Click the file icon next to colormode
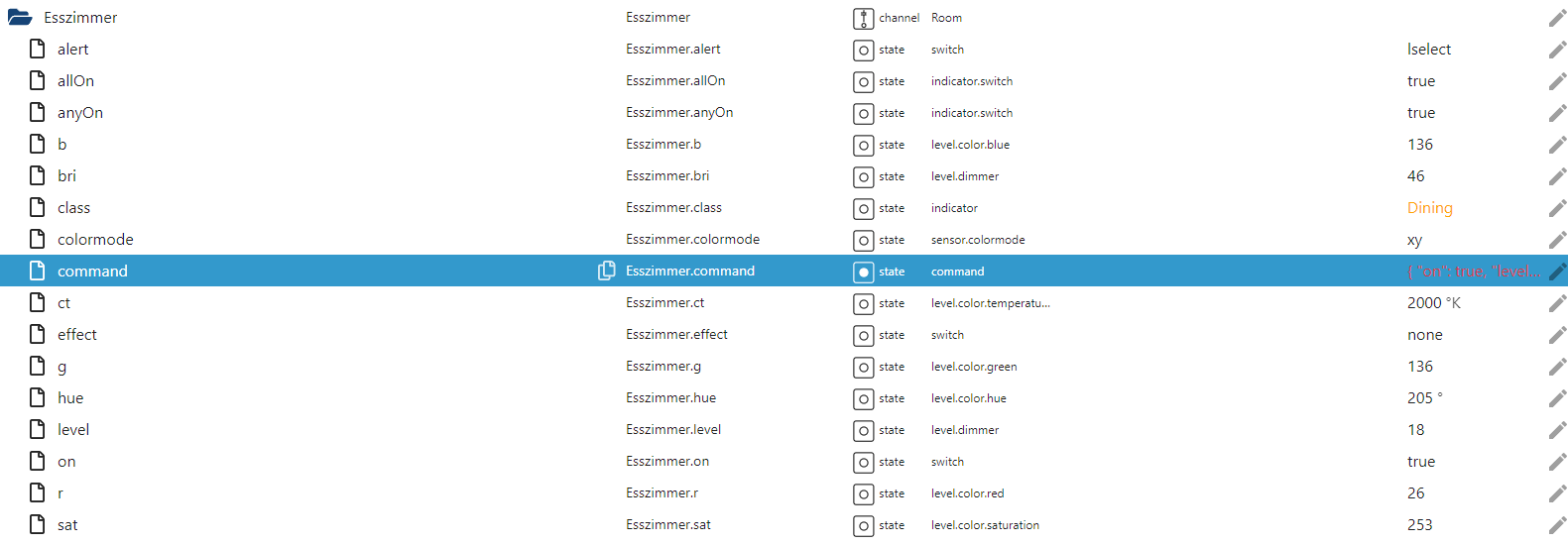 pyautogui.click(x=38, y=240)
